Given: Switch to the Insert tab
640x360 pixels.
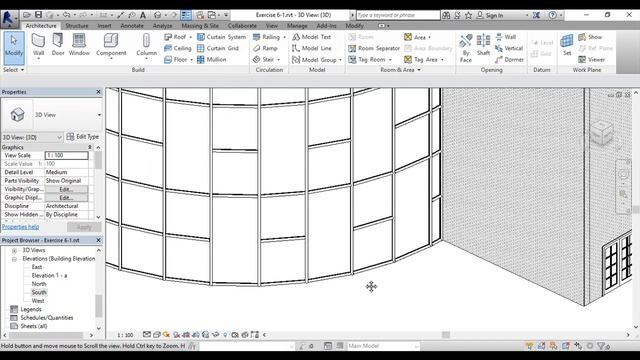Looking at the screenshot, I should pos(104,26).
